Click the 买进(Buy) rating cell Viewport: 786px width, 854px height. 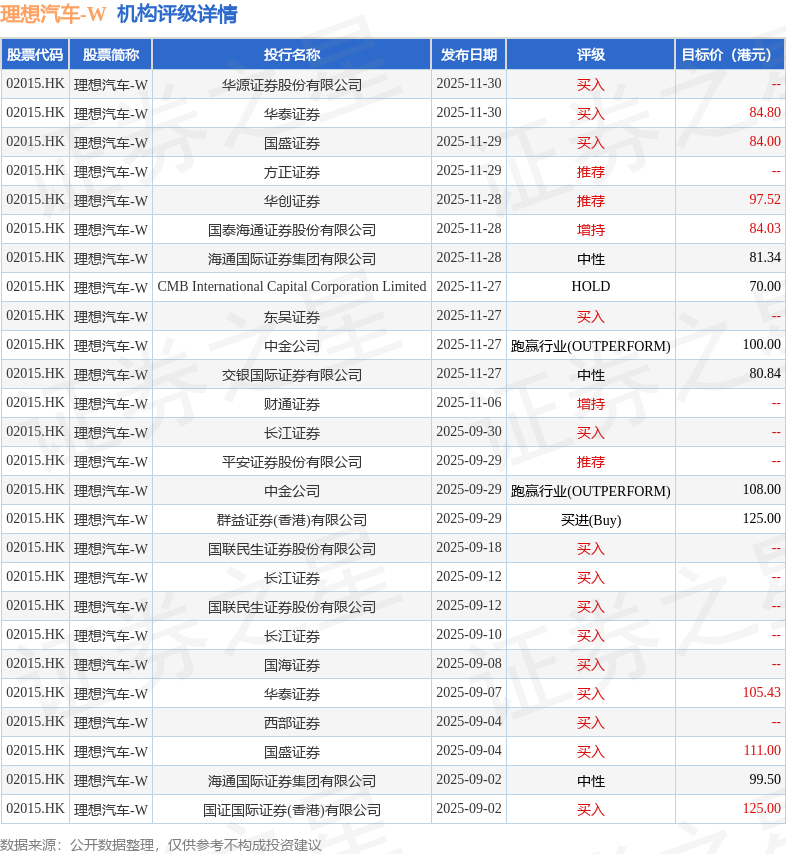(x=590, y=520)
